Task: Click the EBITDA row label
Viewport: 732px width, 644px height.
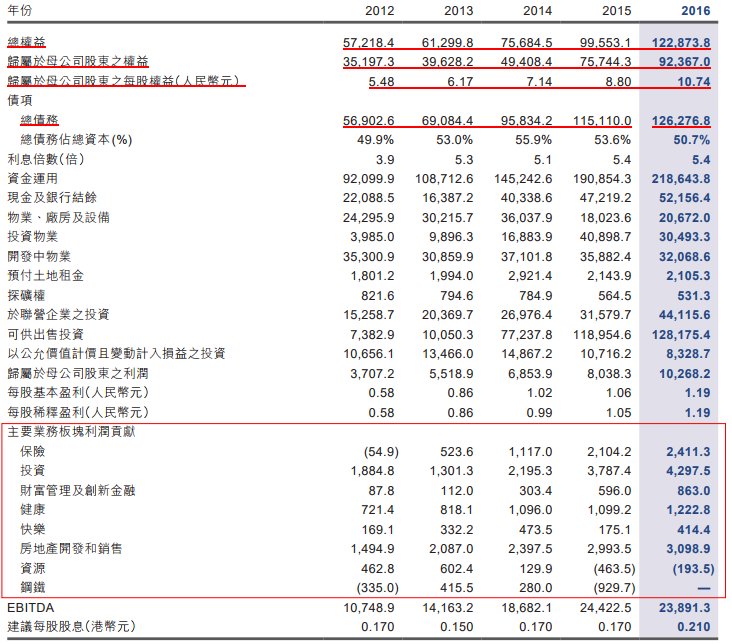Action: (32, 607)
